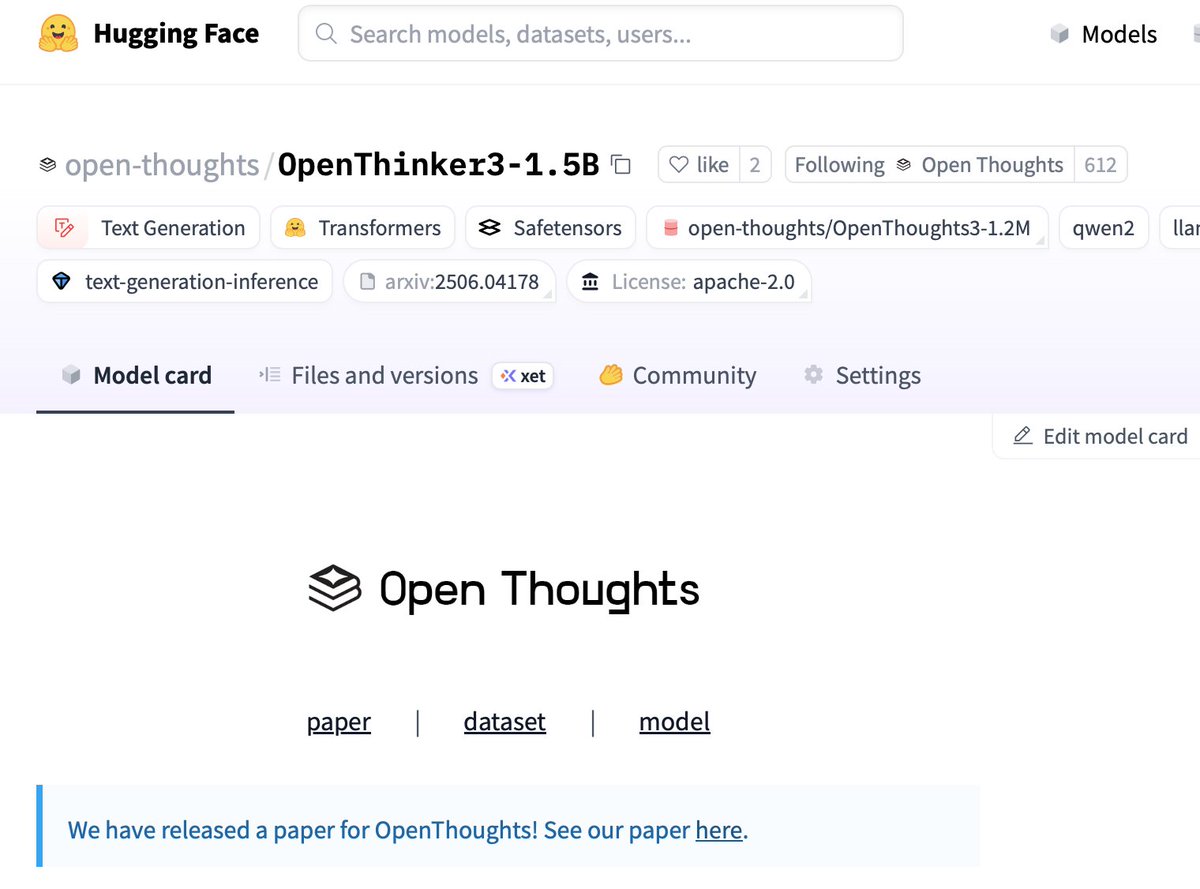This screenshot has height=889, width=1200.
Task: Click the Transformers emoji icon
Action: [x=295, y=228]
